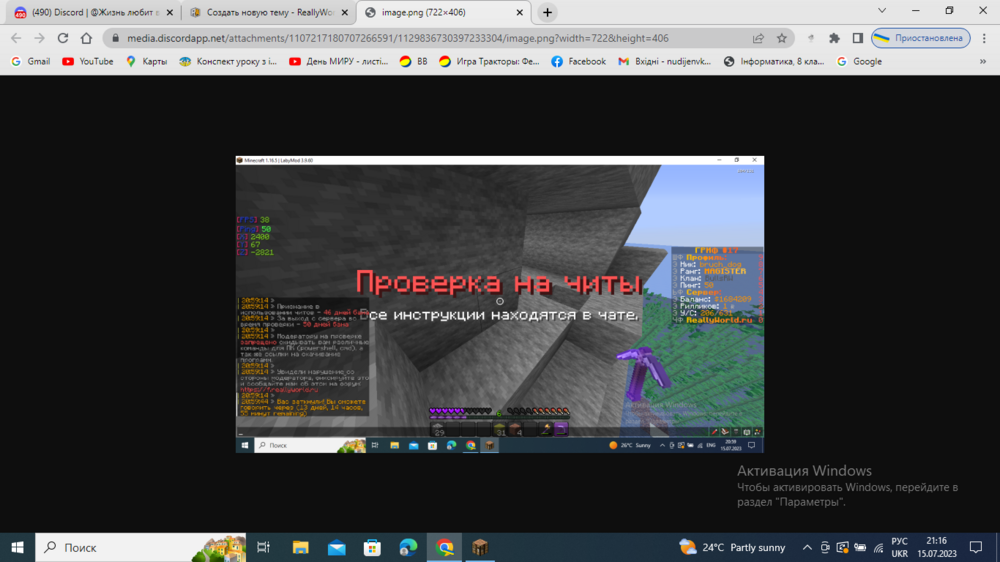The width and height of the screenshot is (1000, 562).
Task: Open the Вхідні mail bookmark
Action: pyautogui.click(x=664, y=61)
